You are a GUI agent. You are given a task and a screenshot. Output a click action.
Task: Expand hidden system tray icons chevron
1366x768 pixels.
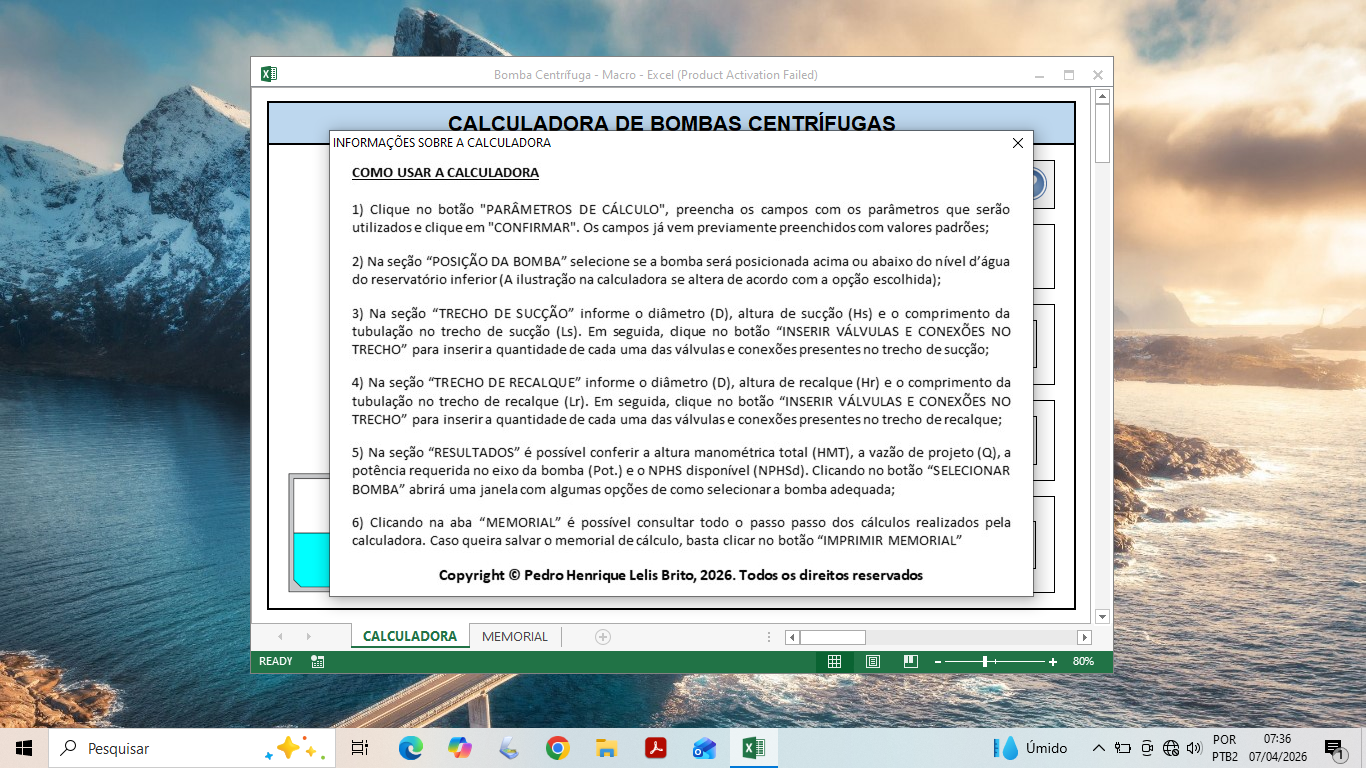1098,747
